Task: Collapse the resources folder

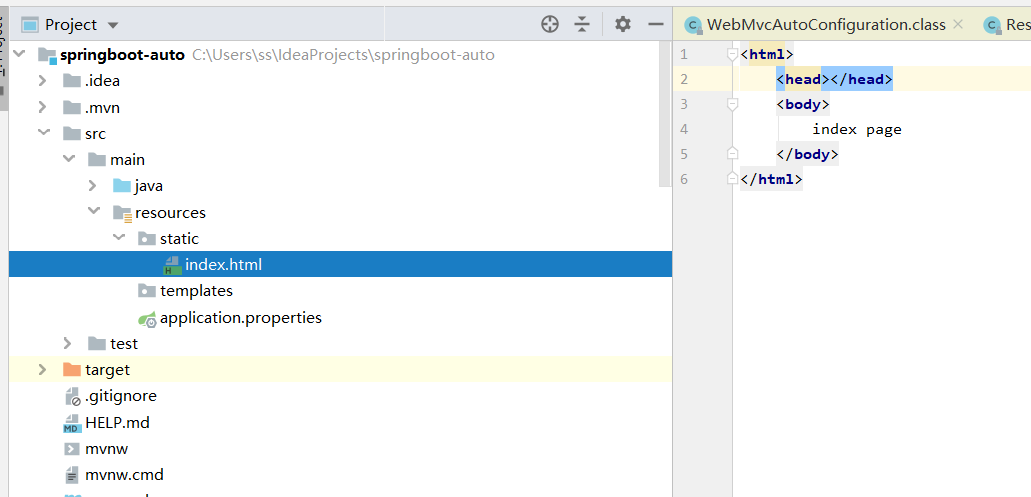Action: (93, 212)
